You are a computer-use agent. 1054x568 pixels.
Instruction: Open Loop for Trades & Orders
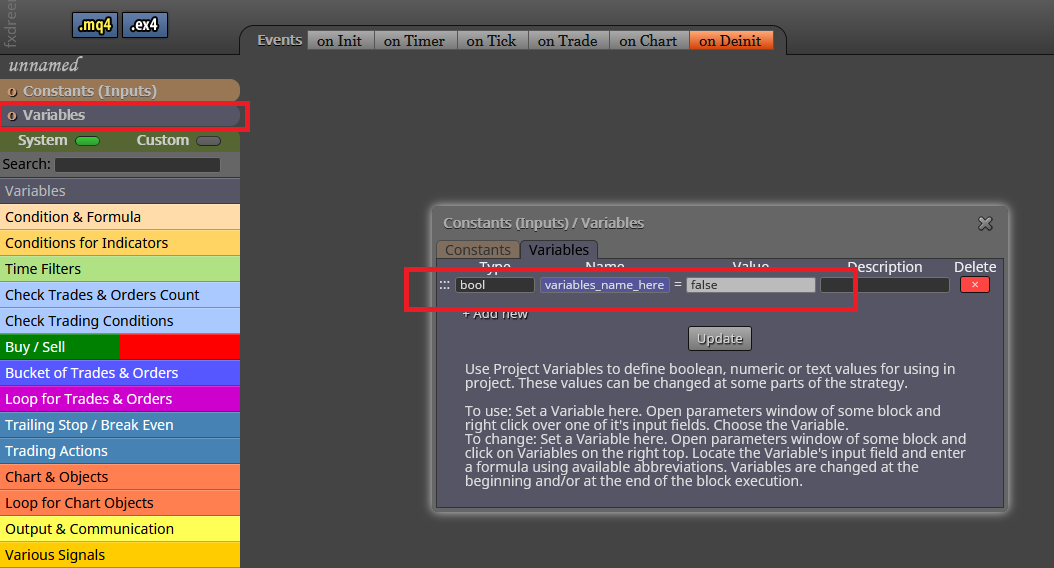[120, 399]
